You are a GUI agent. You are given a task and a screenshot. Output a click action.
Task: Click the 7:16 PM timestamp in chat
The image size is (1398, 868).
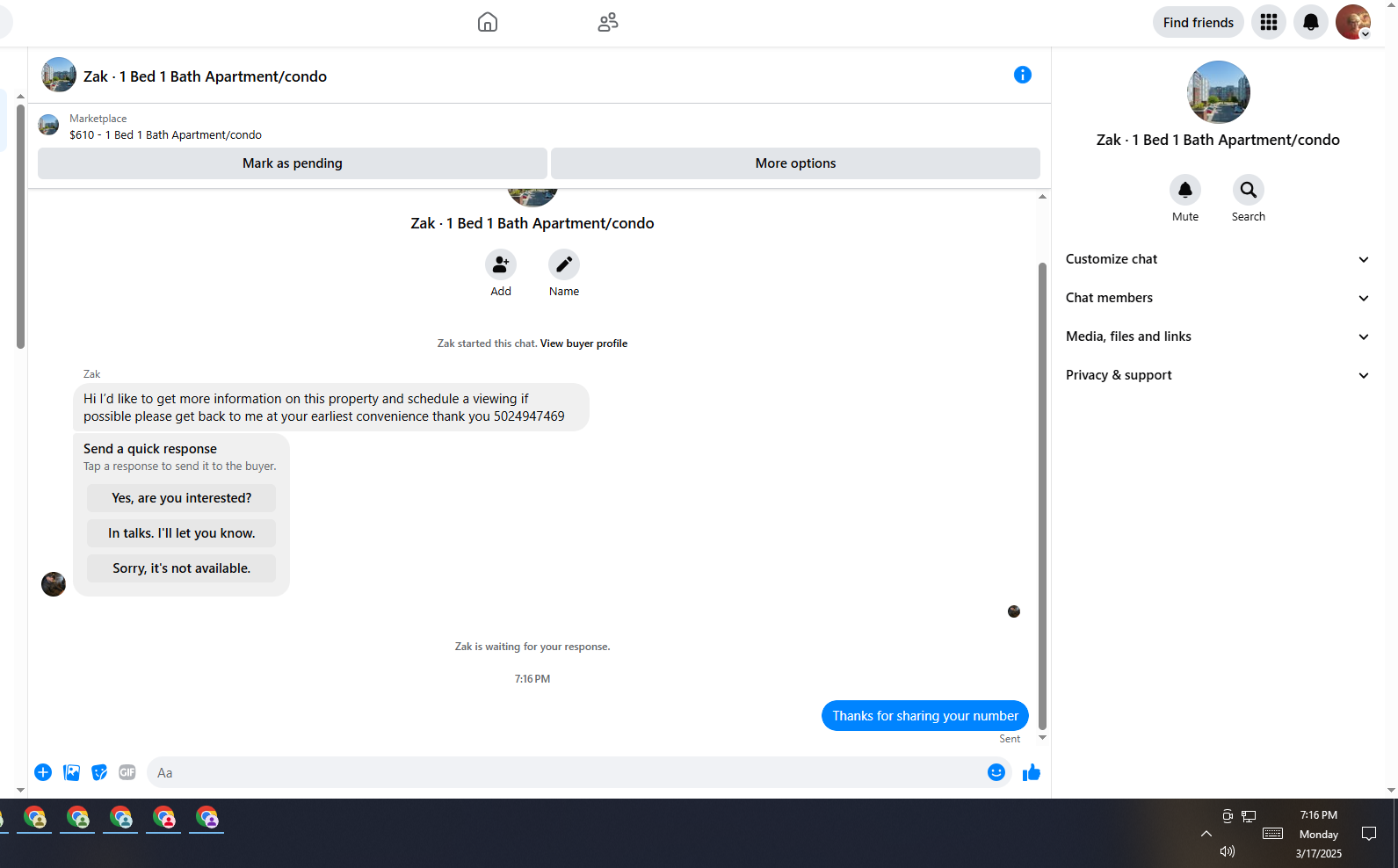point(532,679)
